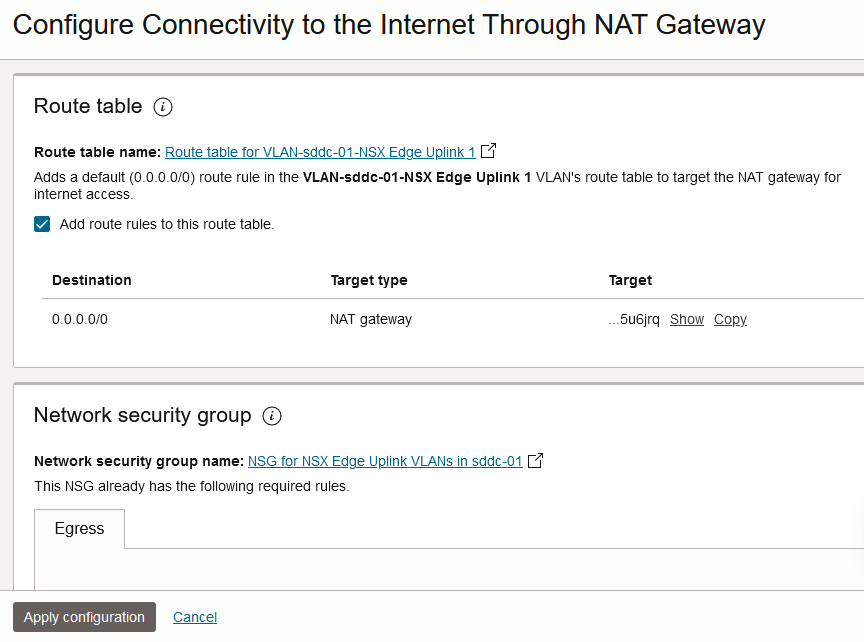Image resolution: width=864 pixels, height=642 pixels.
Task: Select the 0.0.0.0/0 destination cell
Action: (81, 319)
